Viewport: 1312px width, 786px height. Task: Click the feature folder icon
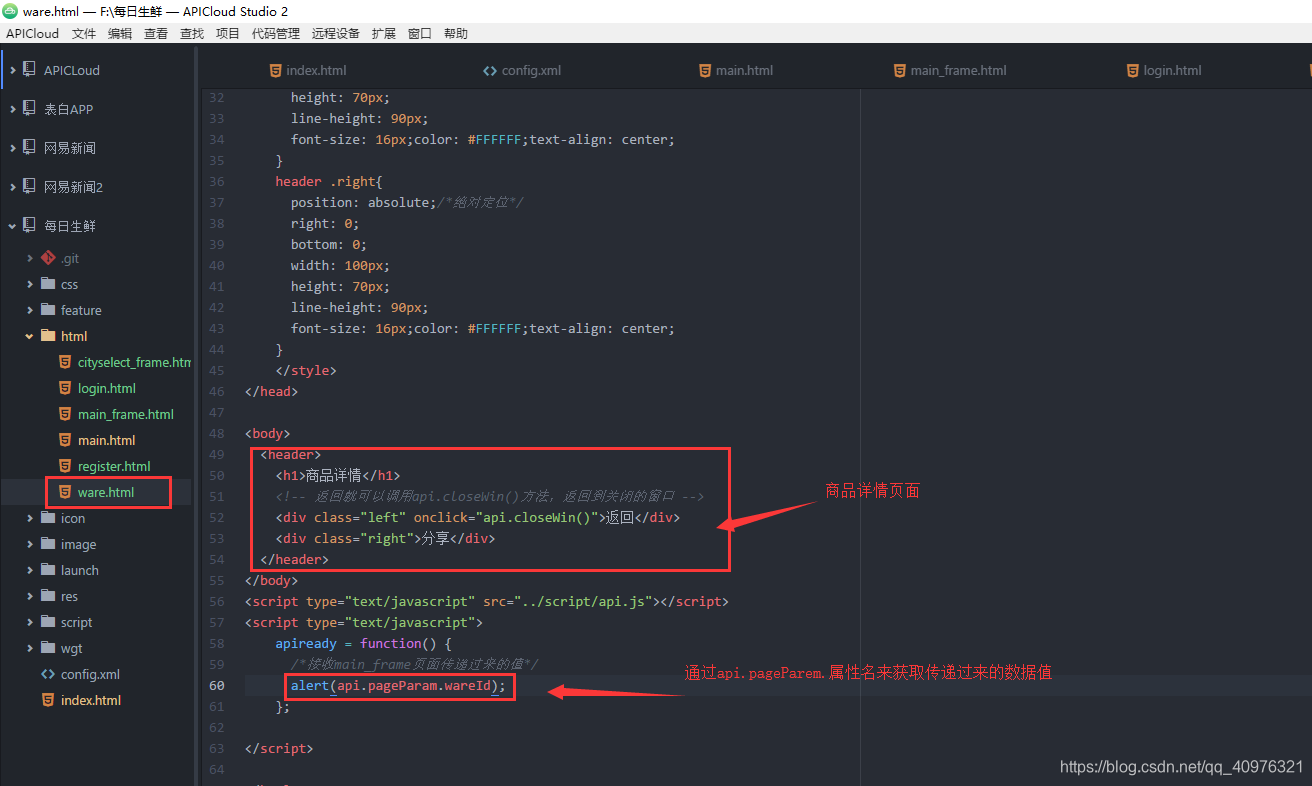point(47,310)
